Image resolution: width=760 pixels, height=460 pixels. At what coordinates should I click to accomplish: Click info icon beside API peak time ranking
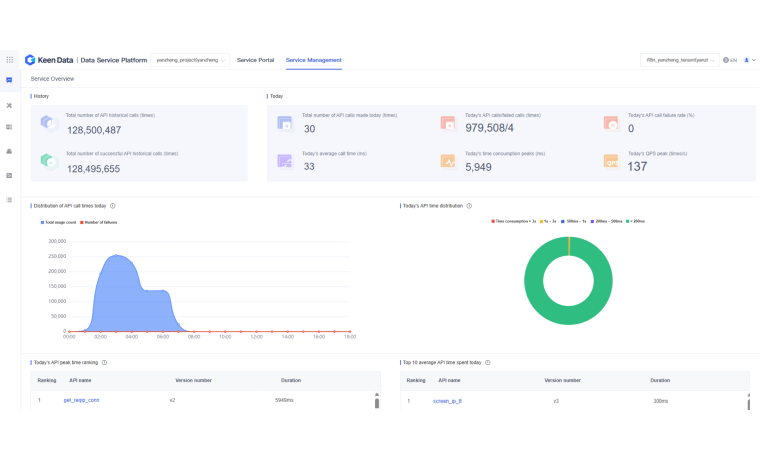tap(104, 363)
